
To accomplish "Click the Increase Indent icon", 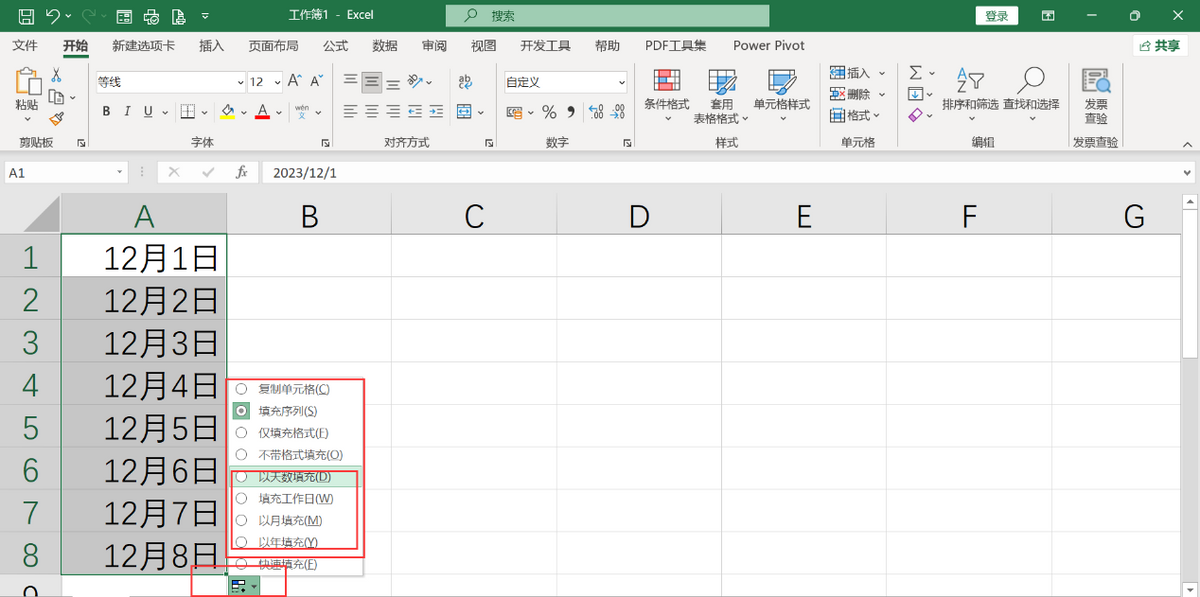I will pyautogui.click(x=436, y=112).
